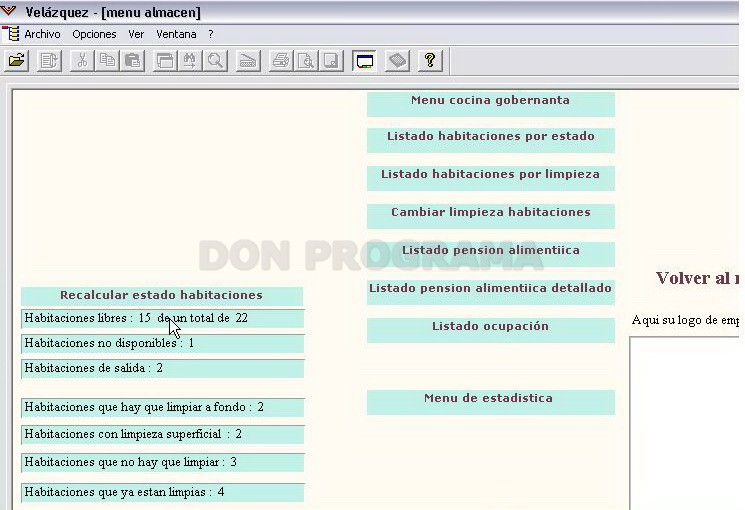Viewport: 745px width, 510px height.
Task: Open Menu de estadistica
Action: point(491,403)
